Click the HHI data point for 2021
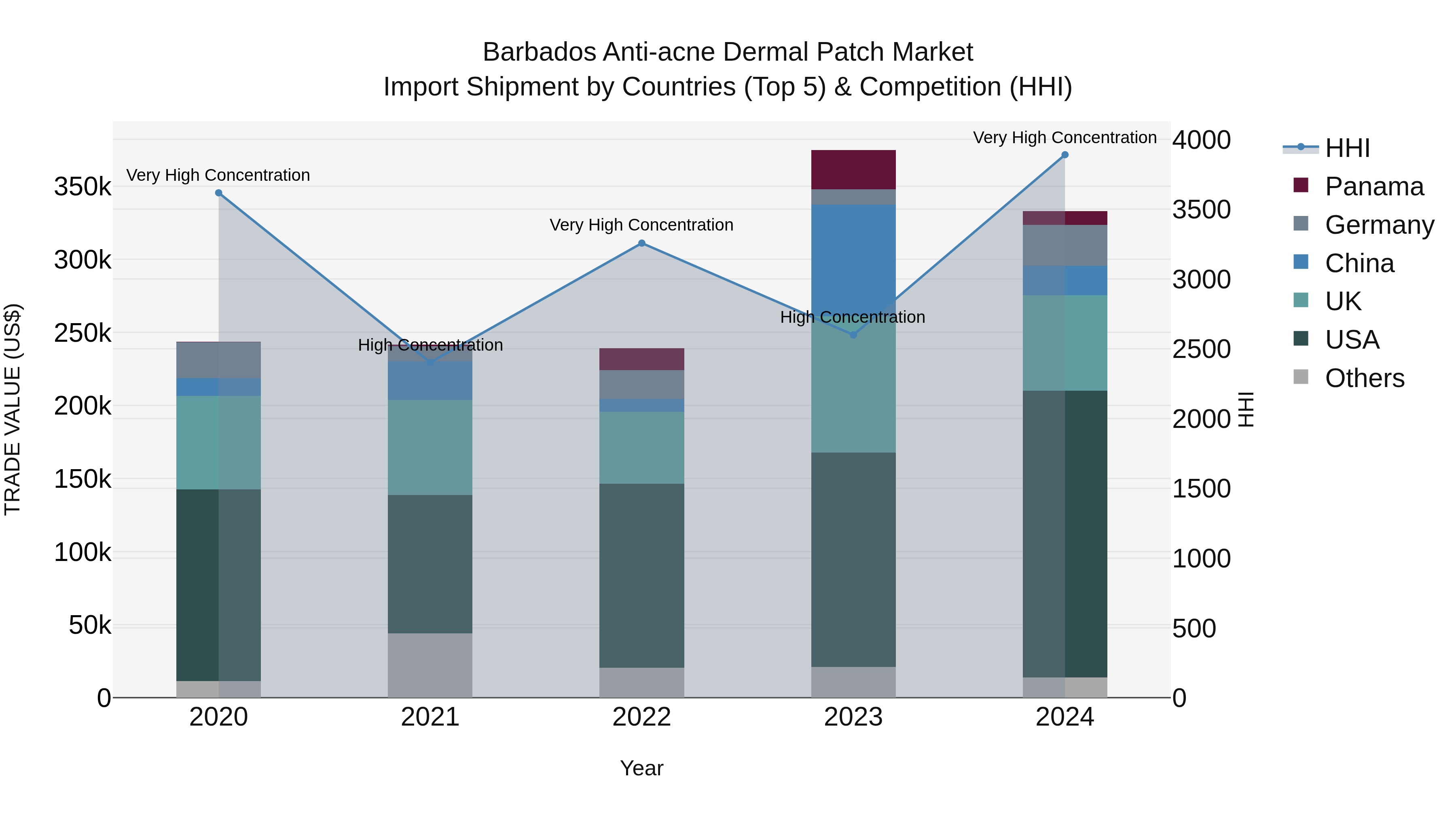 point(430,362)
